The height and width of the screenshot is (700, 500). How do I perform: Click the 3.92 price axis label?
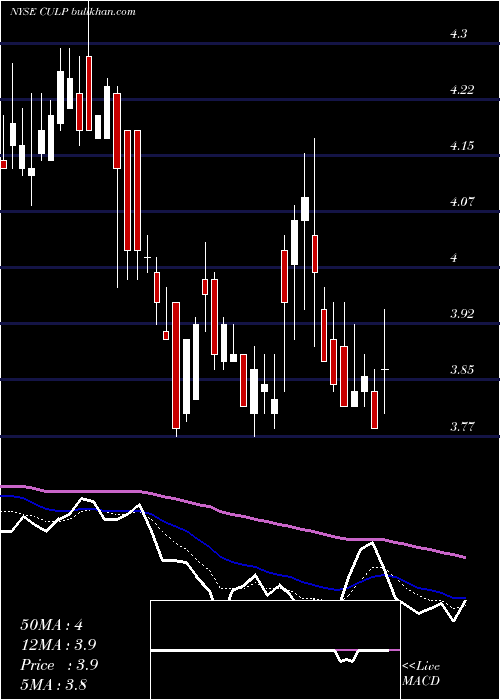click(x=462, y=314)
